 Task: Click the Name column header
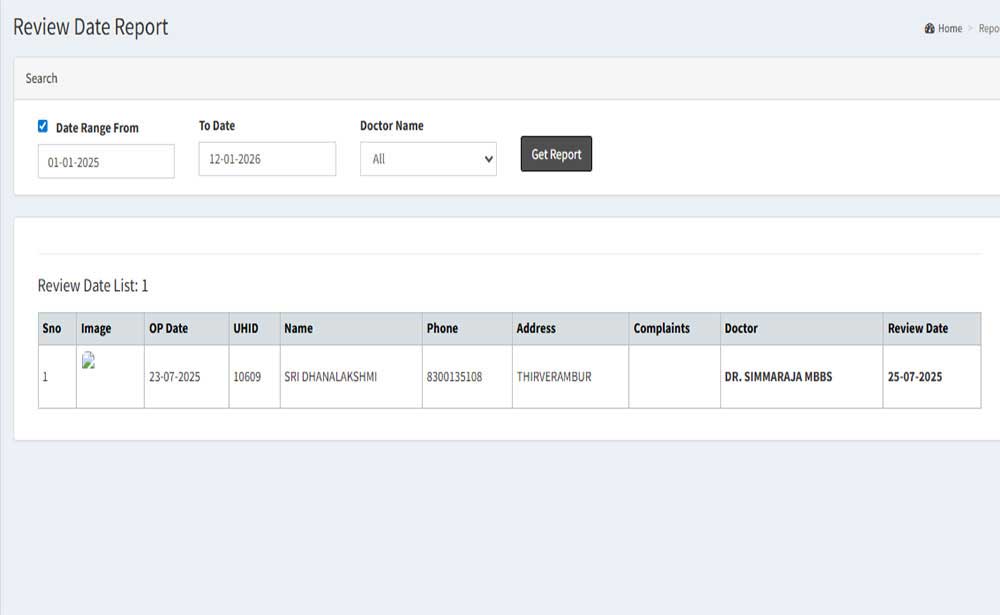(298, 328)
